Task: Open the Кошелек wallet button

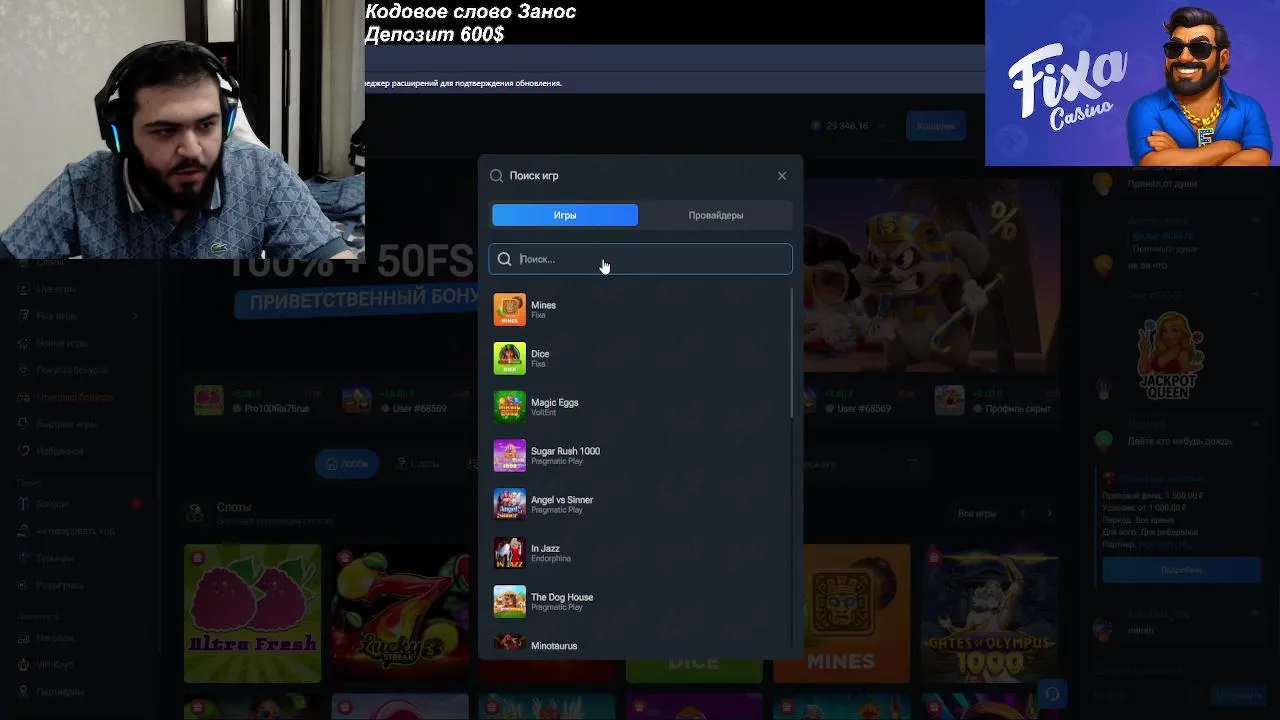Action: point(936,126)
